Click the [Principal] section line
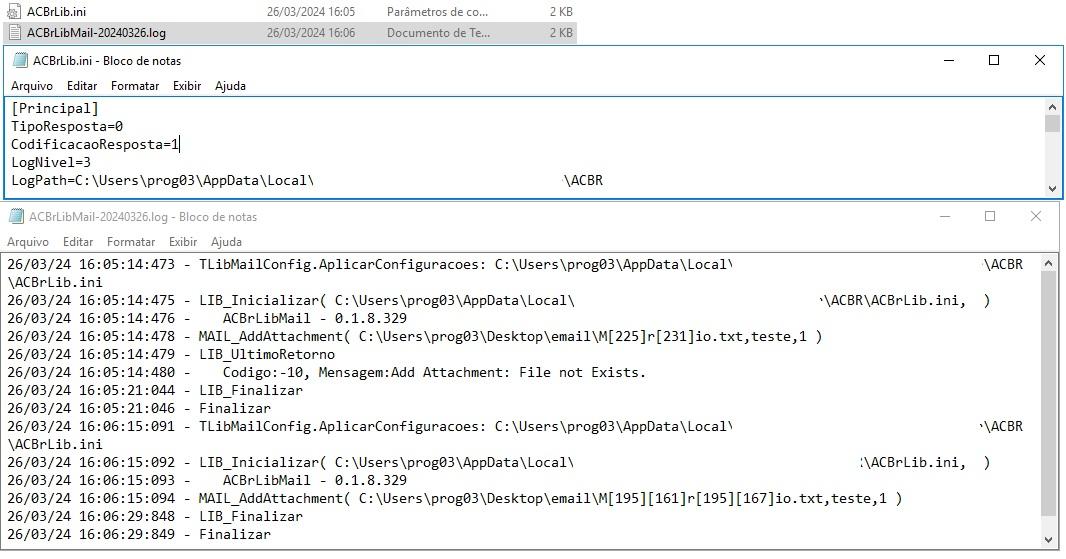Viewport: 1066px width, 559px height. pyautogui.click(x=54, y=108)
